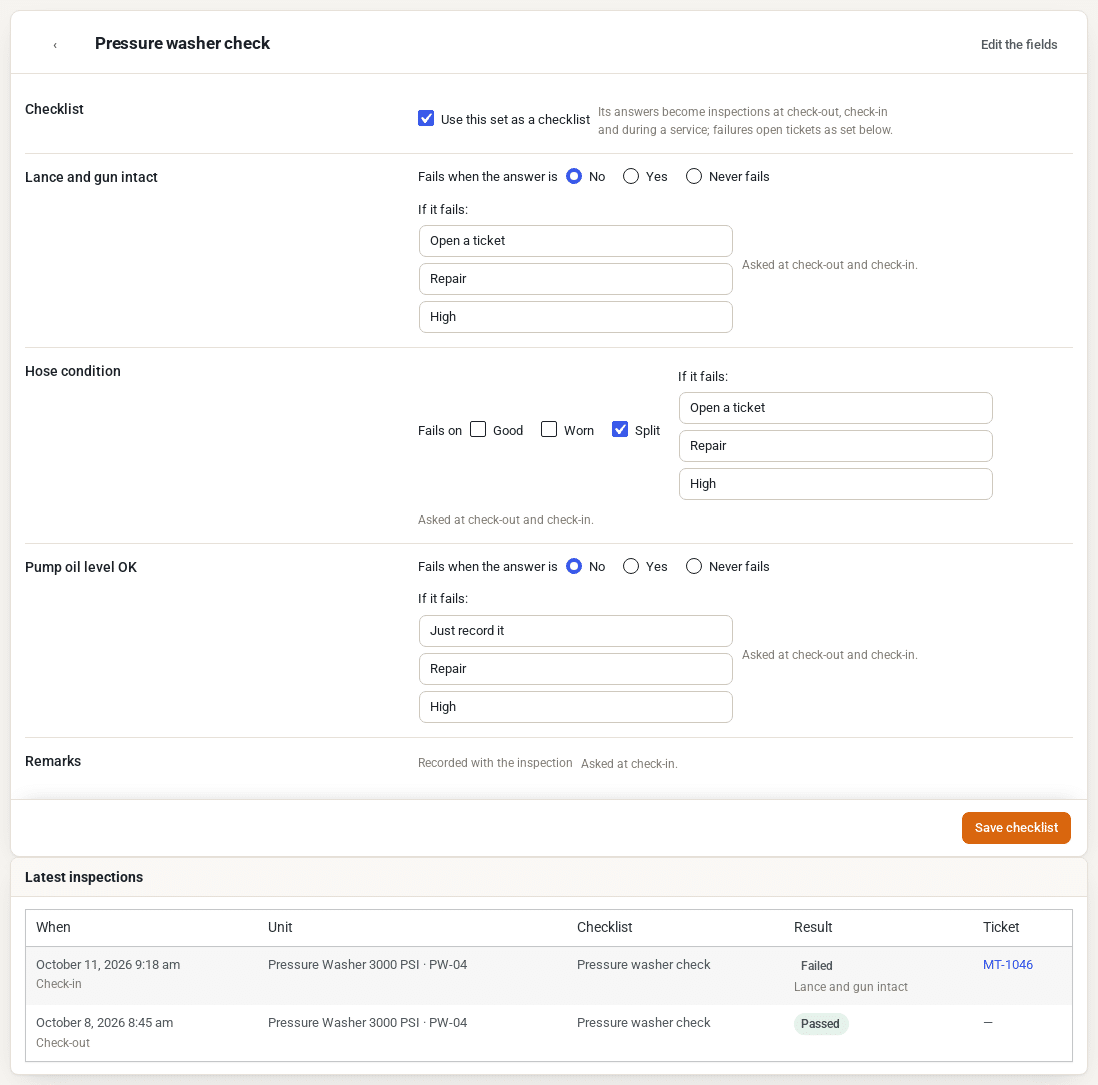Open Pump oil level OK Repair dropdown
Image resolution: width=1098 pixels, height=1085 pixels.
click(x=576, y=669)
